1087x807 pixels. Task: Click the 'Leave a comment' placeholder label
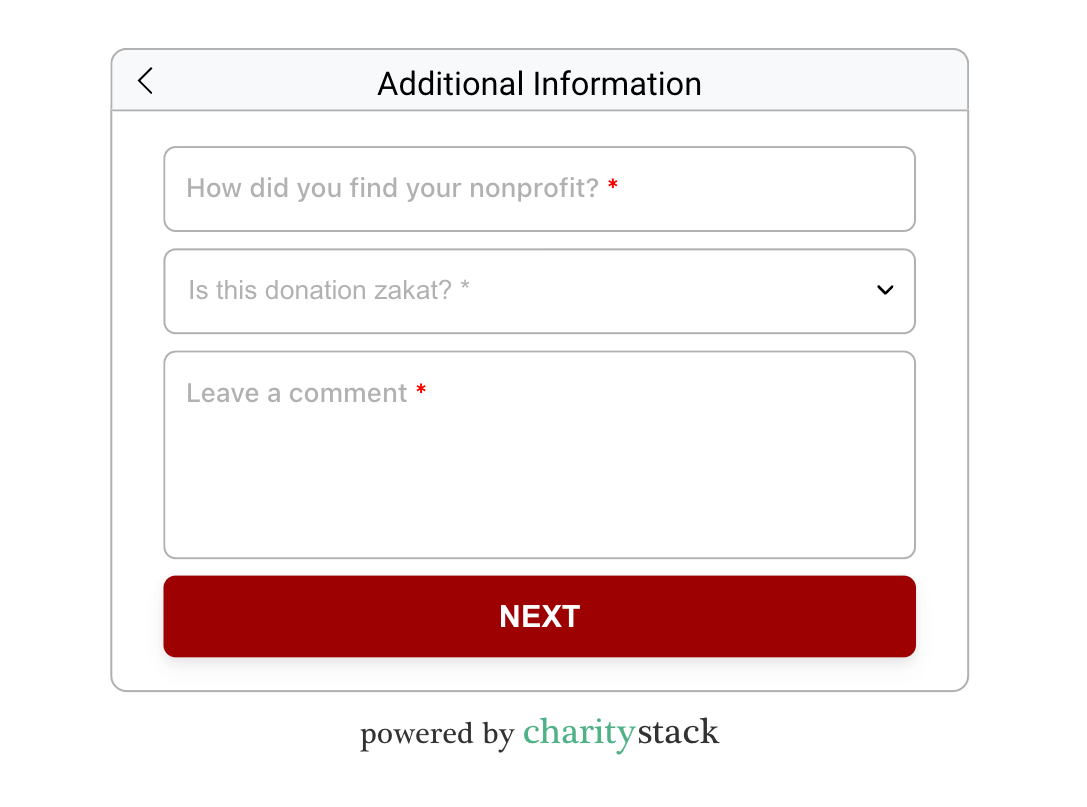[297, 393]
